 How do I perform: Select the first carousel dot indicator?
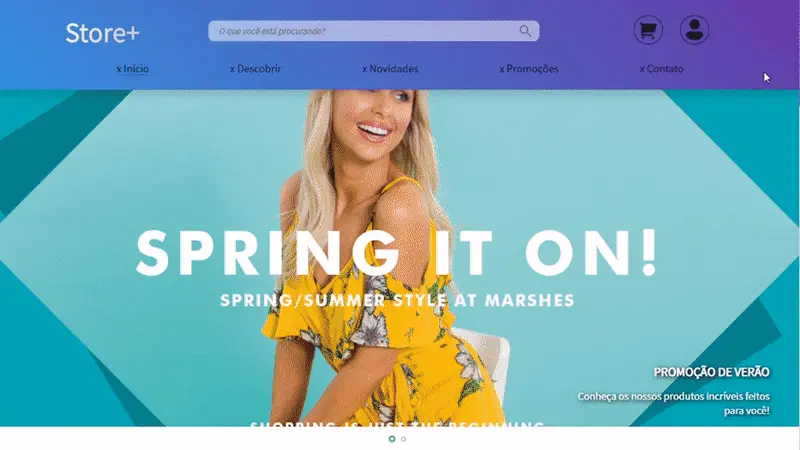pyautogui.click(x=392, y=439)
